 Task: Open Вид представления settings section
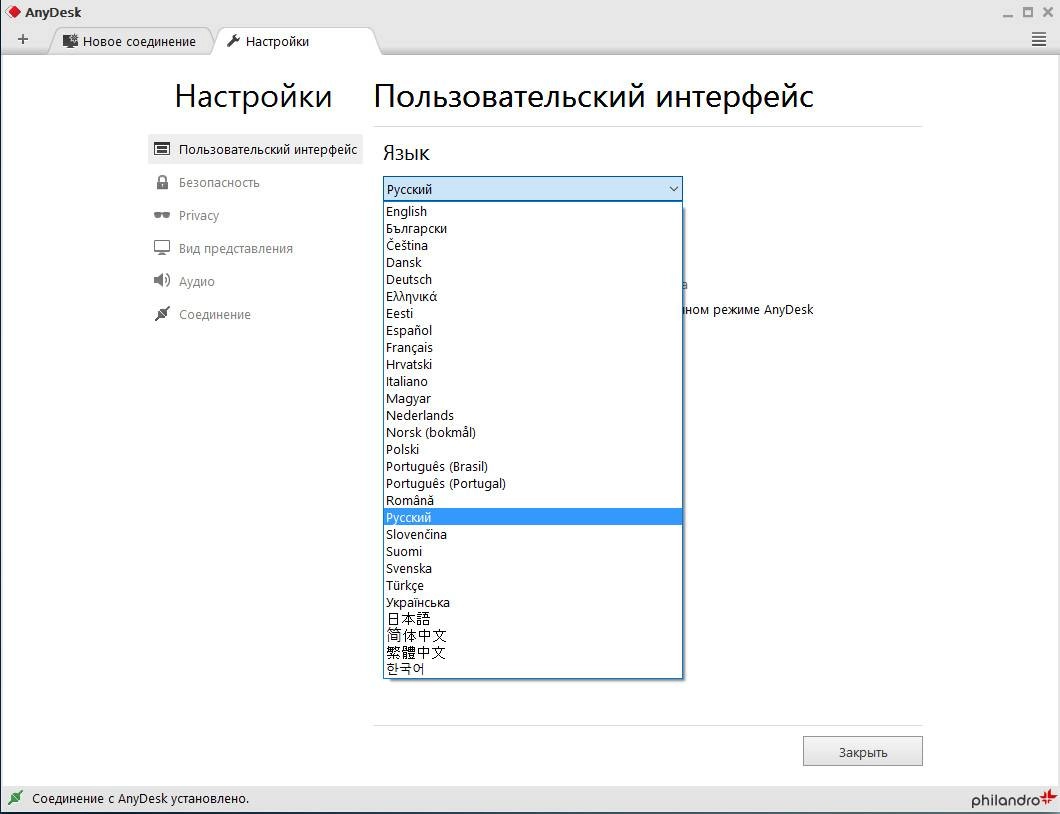235,249
